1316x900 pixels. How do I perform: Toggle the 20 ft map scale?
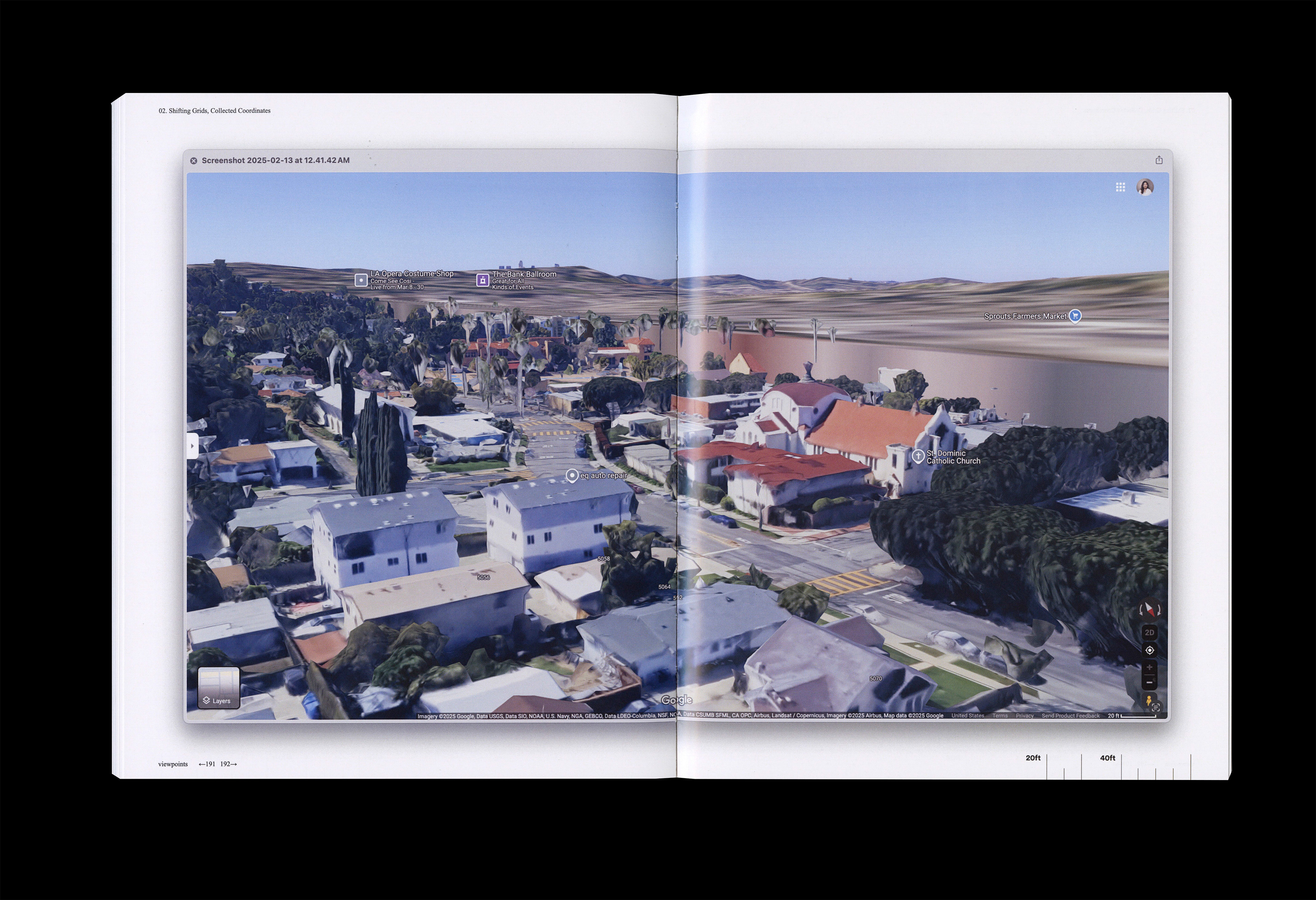pos(1132,716)
